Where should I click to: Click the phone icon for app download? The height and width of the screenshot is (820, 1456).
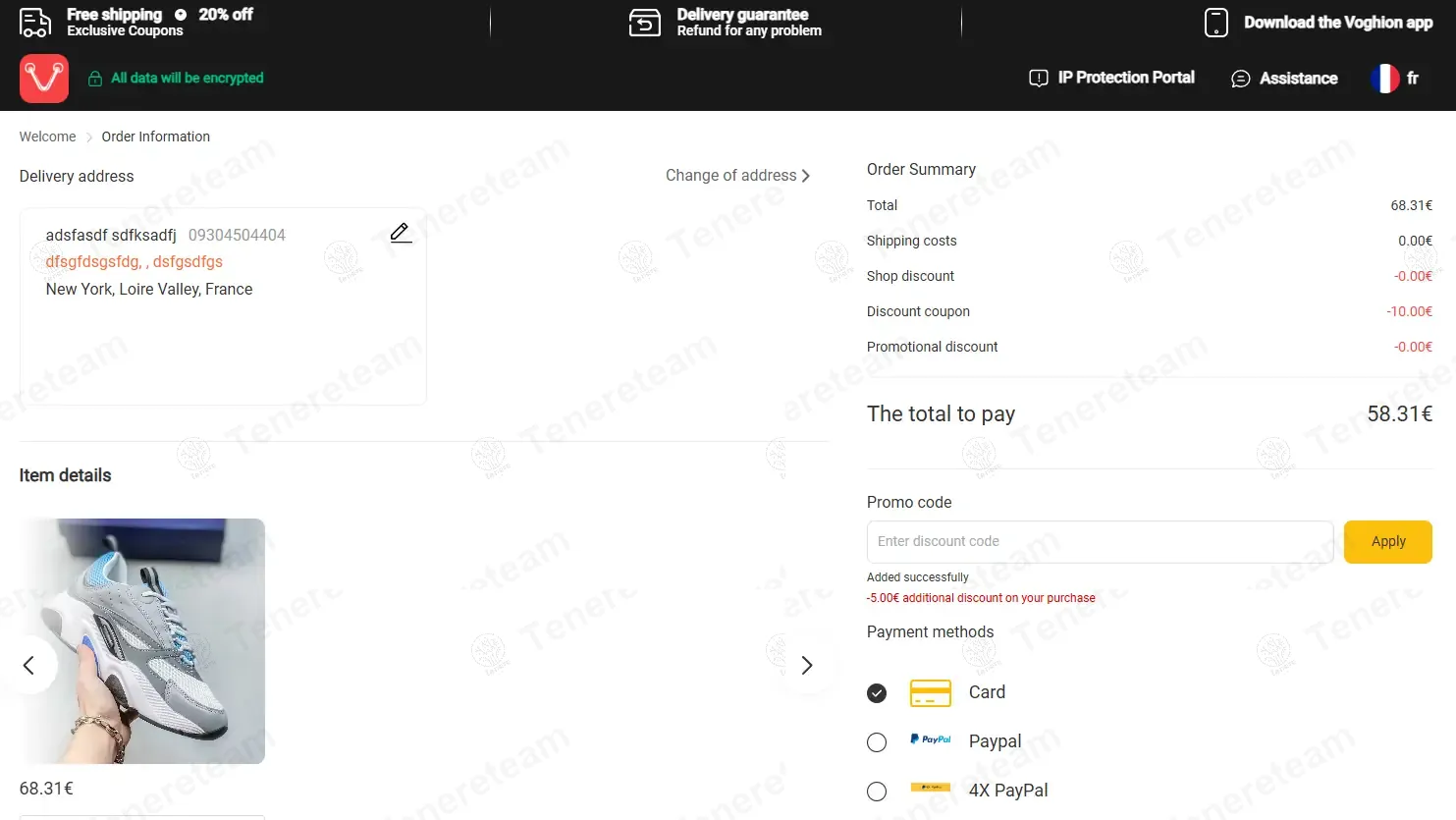[x=1215, y=23]
